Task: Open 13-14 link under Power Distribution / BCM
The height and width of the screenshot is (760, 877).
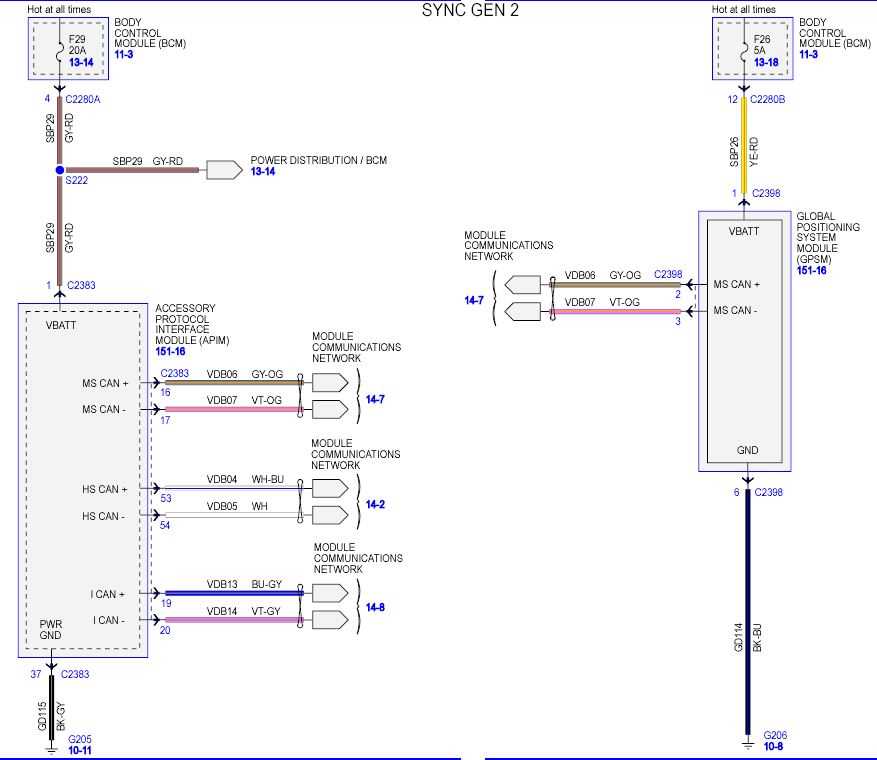Action: [263, 171]
